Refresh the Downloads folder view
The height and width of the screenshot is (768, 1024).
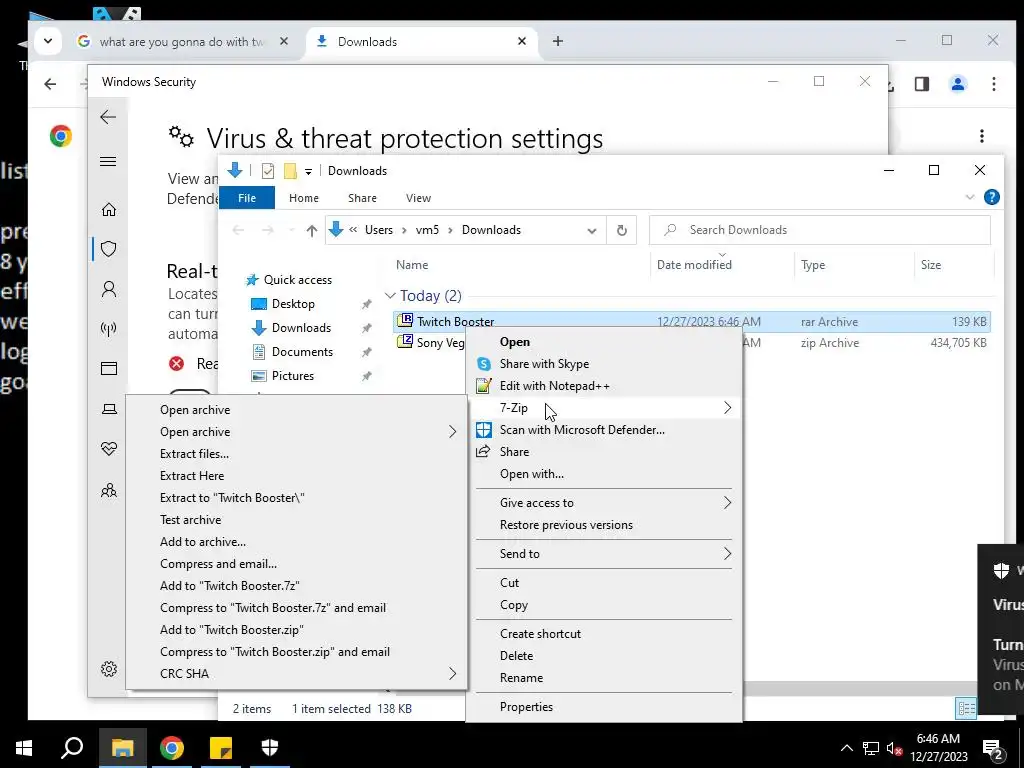coord(622,230)
